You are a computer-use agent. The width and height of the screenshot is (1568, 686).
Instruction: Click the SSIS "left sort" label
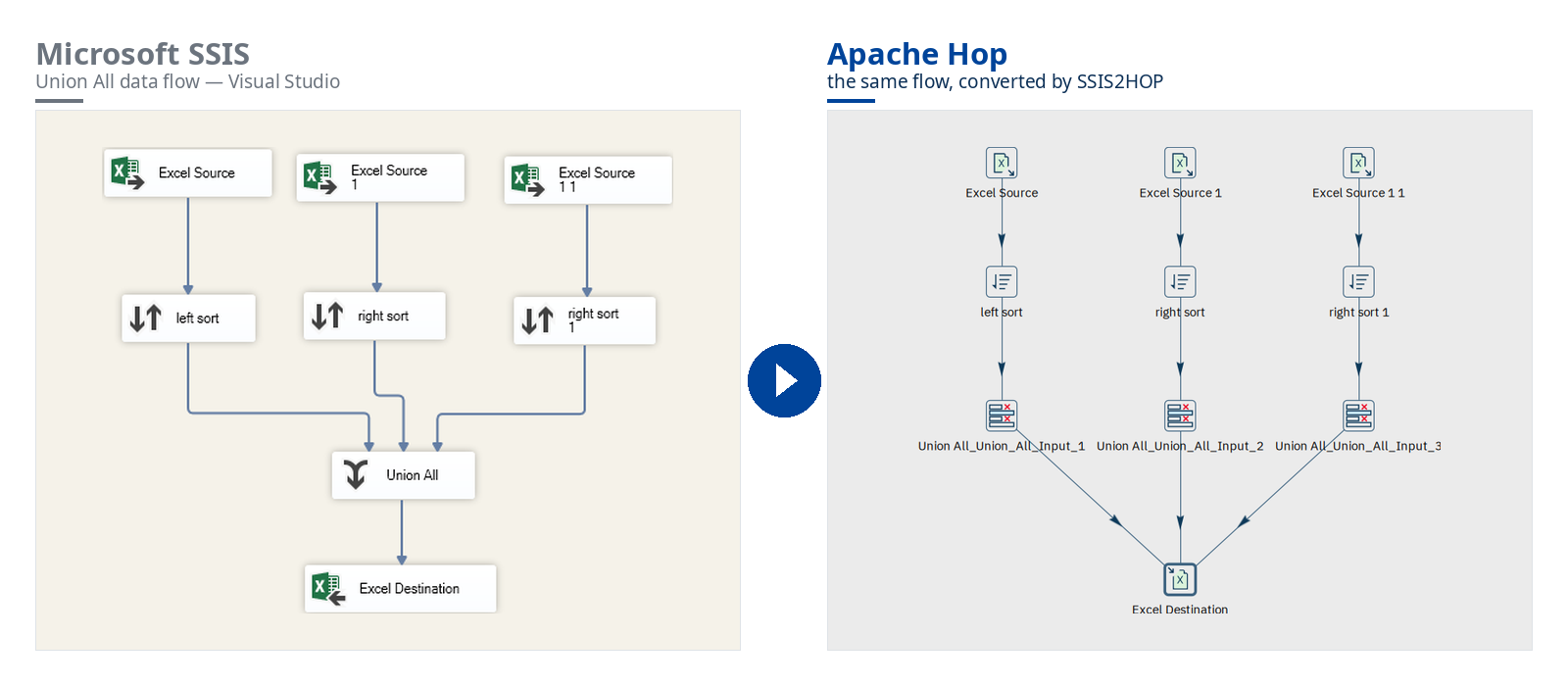point(197,318)
